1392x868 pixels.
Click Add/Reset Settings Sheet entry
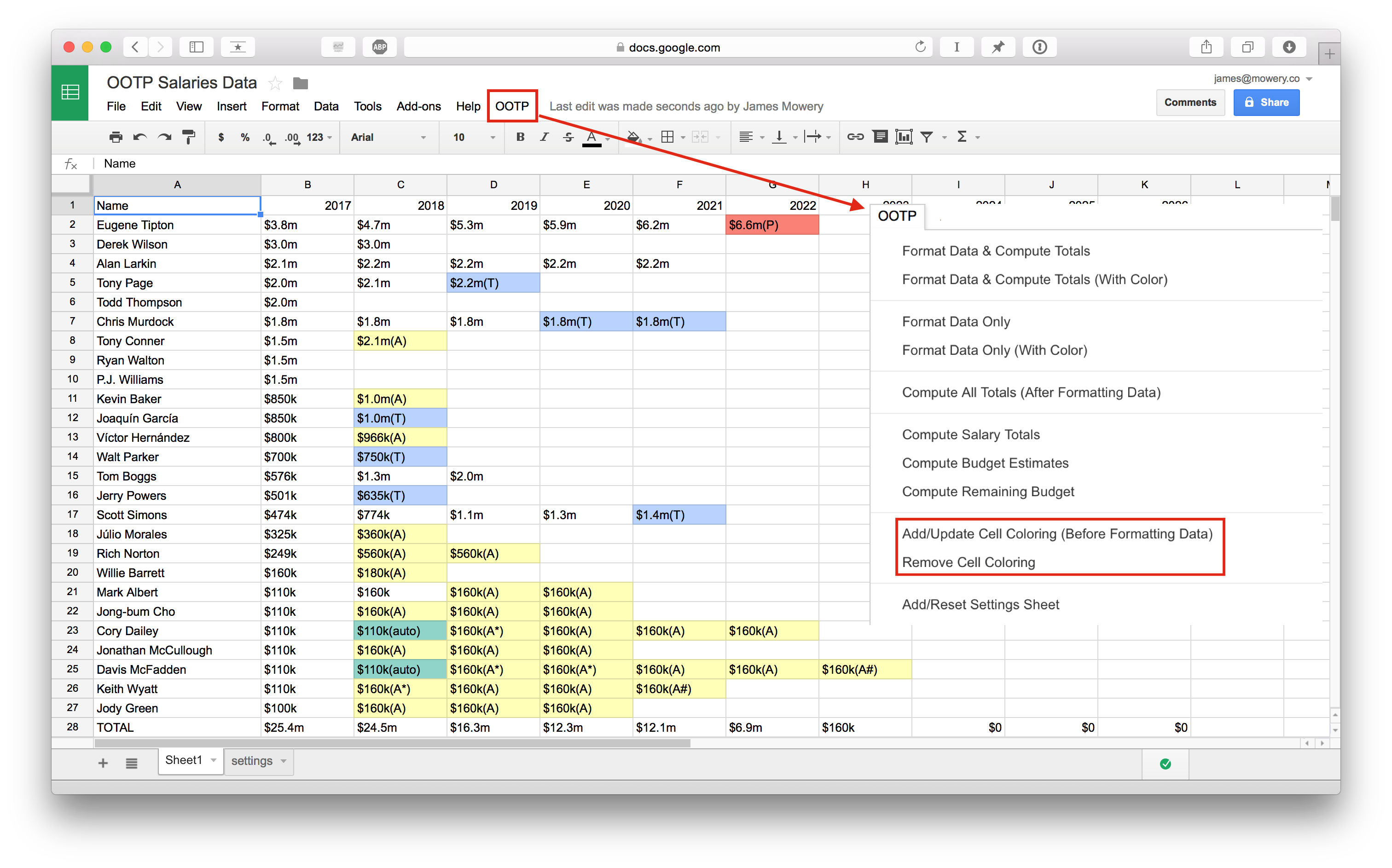980,604
